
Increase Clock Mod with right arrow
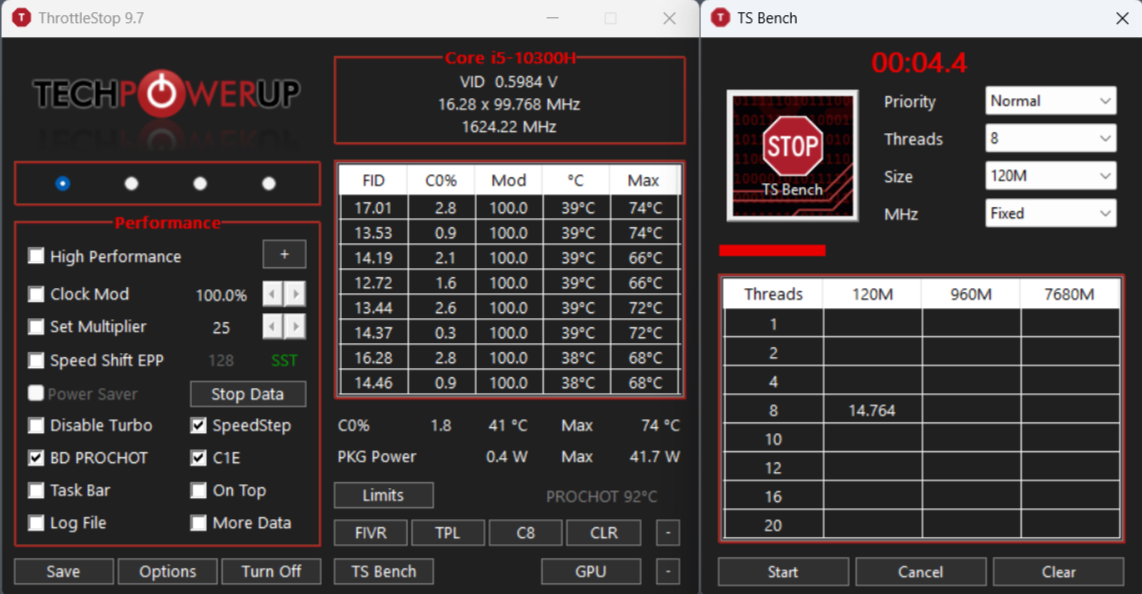[x=295, y=294]
